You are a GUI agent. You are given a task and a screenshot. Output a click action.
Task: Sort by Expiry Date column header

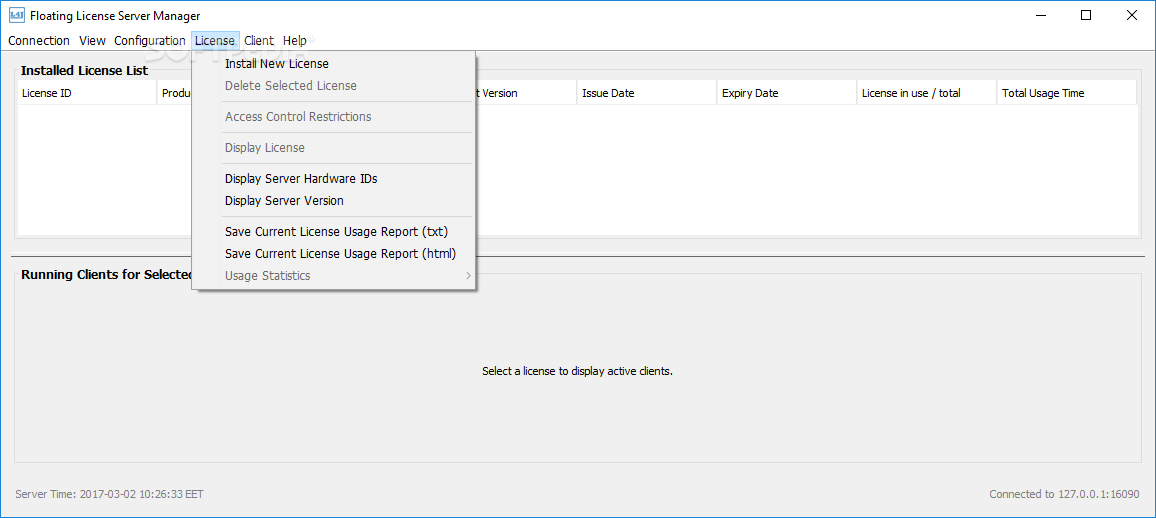786,93
